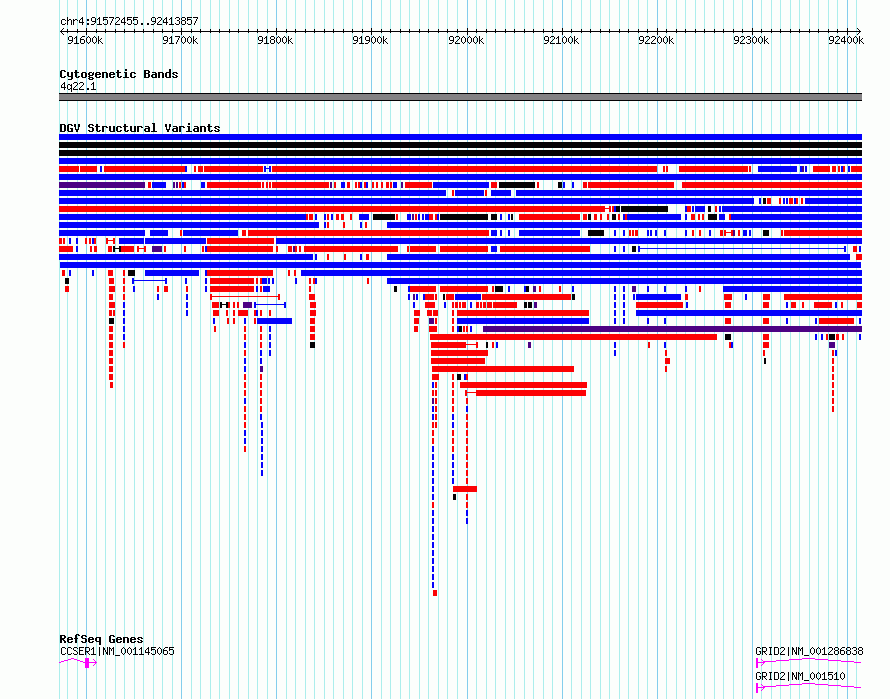The width and height of the screenshot is (890, 699).
Task: Click the thin red interval line near 91800k
Action: point(245,296)
